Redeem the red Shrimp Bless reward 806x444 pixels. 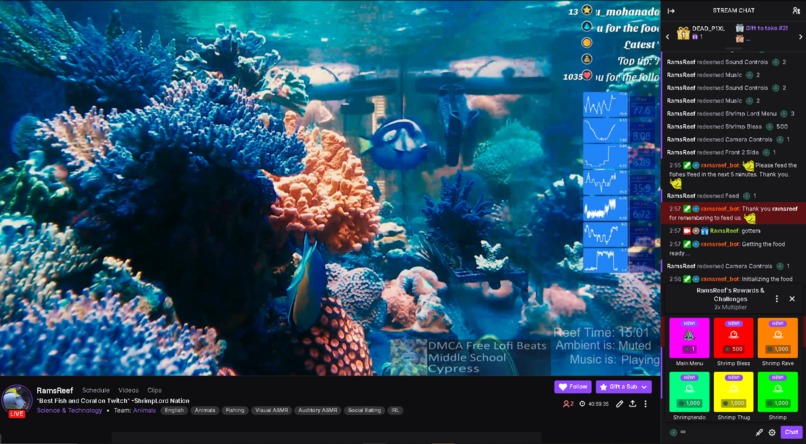coord(734,337)
